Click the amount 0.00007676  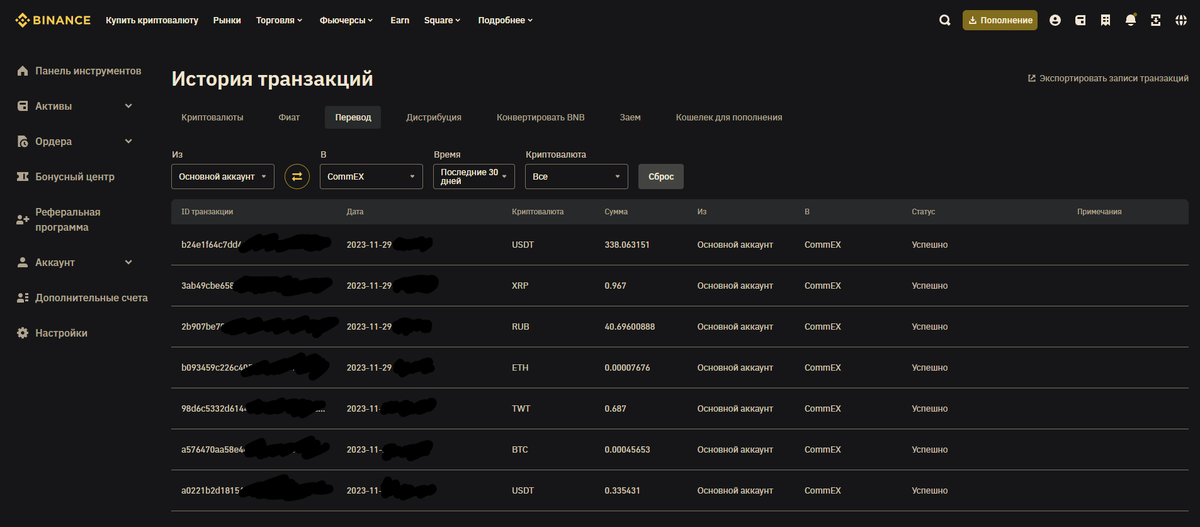[x=627, y=367]
